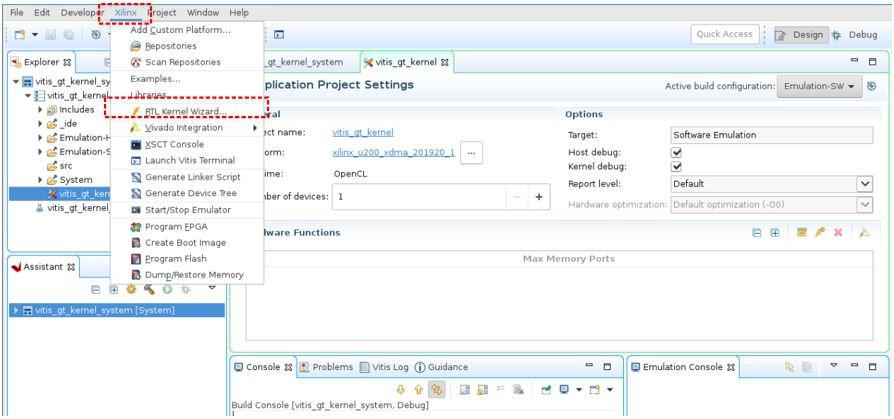Expand the _ide folder

[40, 124]
